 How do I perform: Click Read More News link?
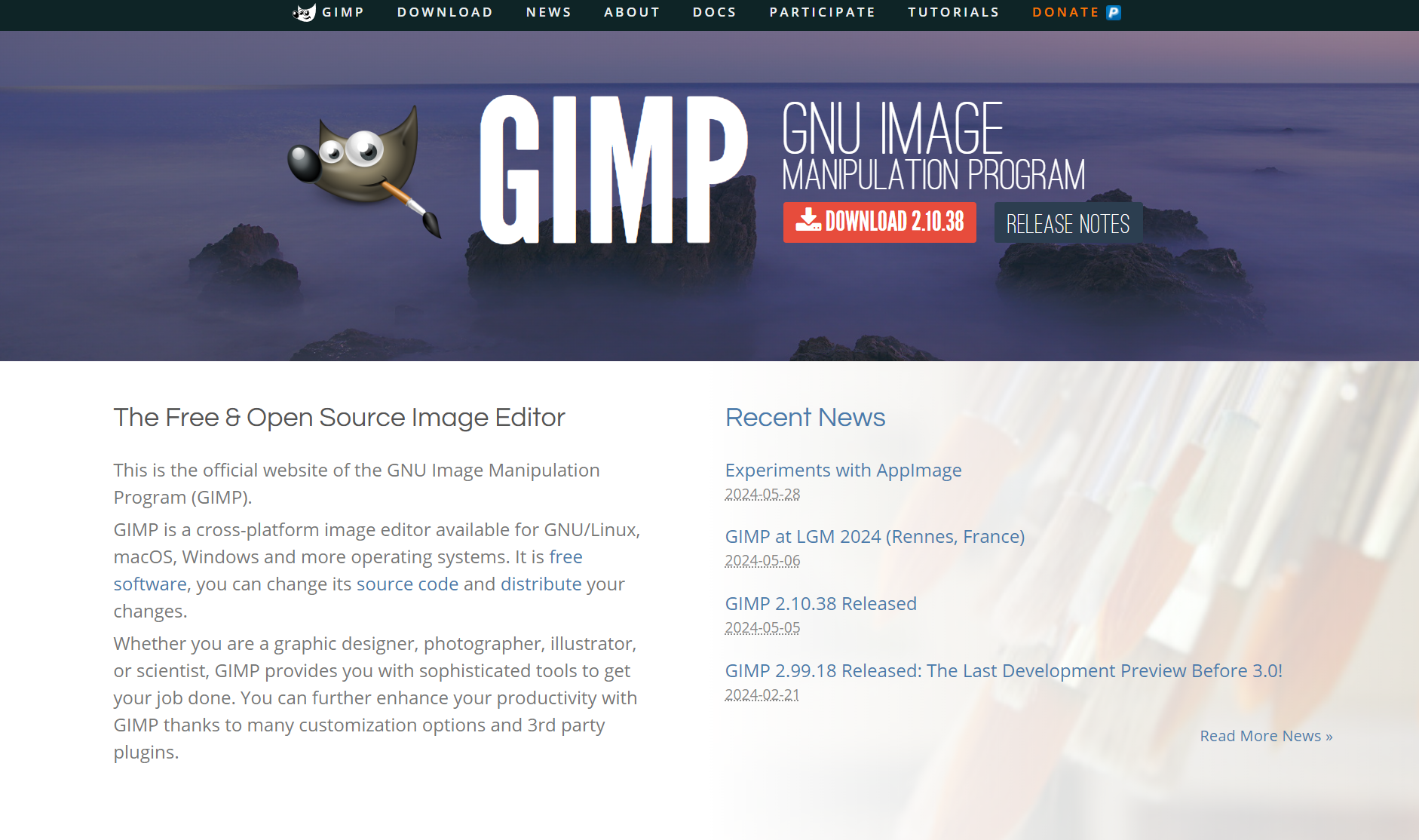point(1266,735)
